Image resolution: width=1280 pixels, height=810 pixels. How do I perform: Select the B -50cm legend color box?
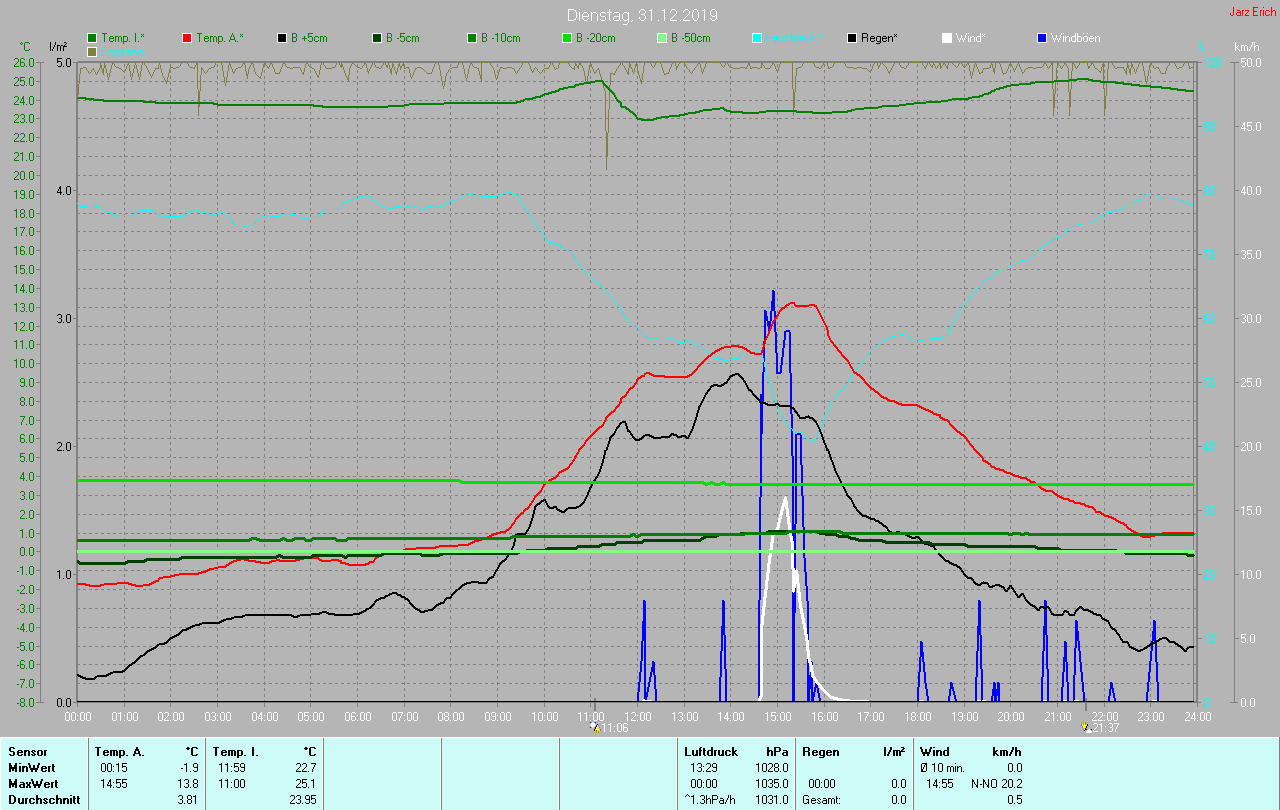click(662, 38)
